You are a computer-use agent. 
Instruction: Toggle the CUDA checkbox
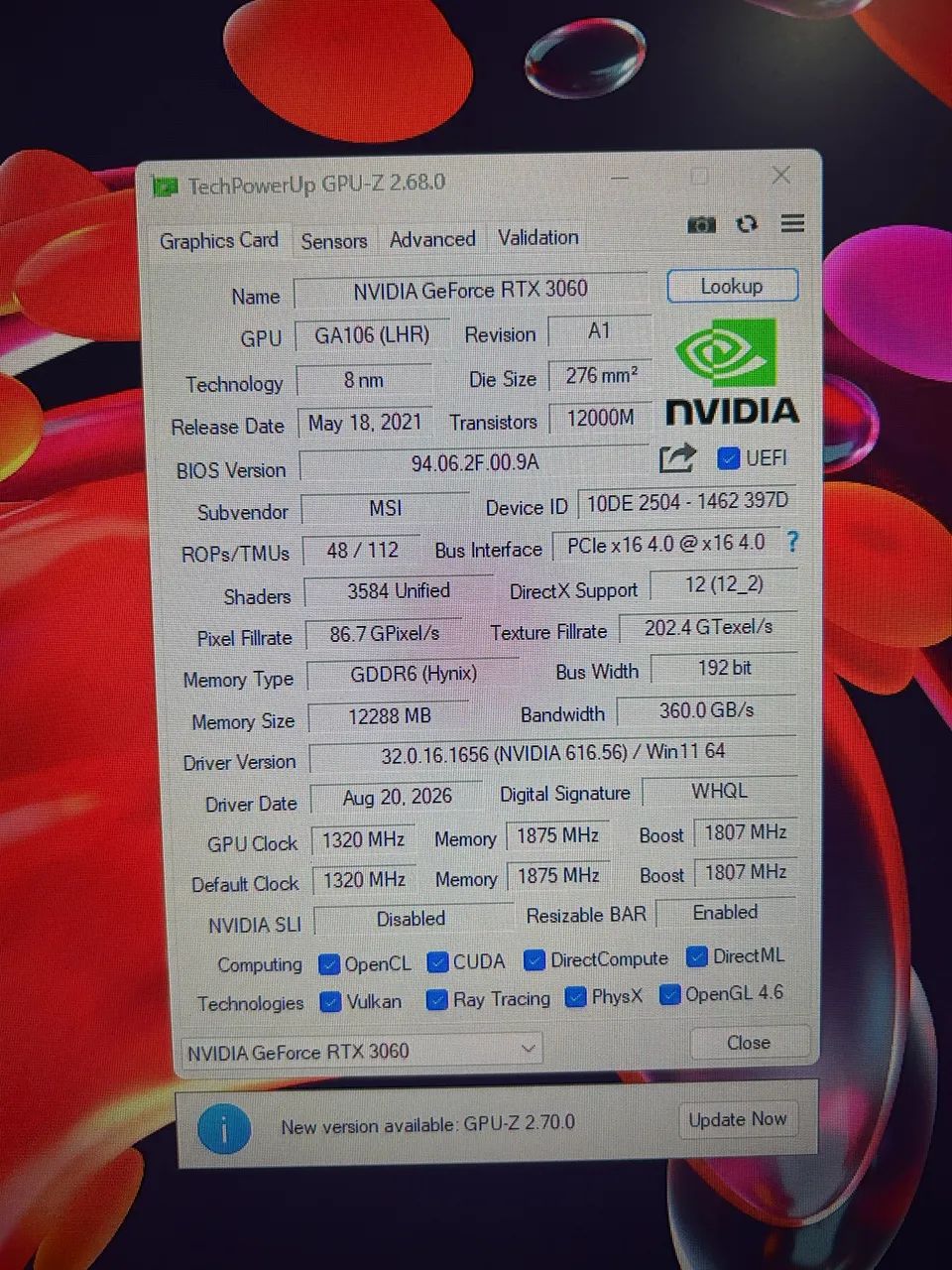pos(437,962)
